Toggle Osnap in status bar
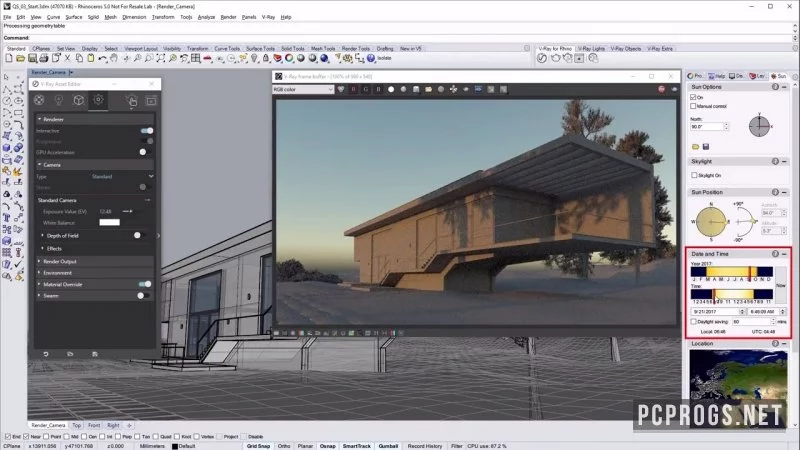 pyautogui.click(x=328, y=446)
